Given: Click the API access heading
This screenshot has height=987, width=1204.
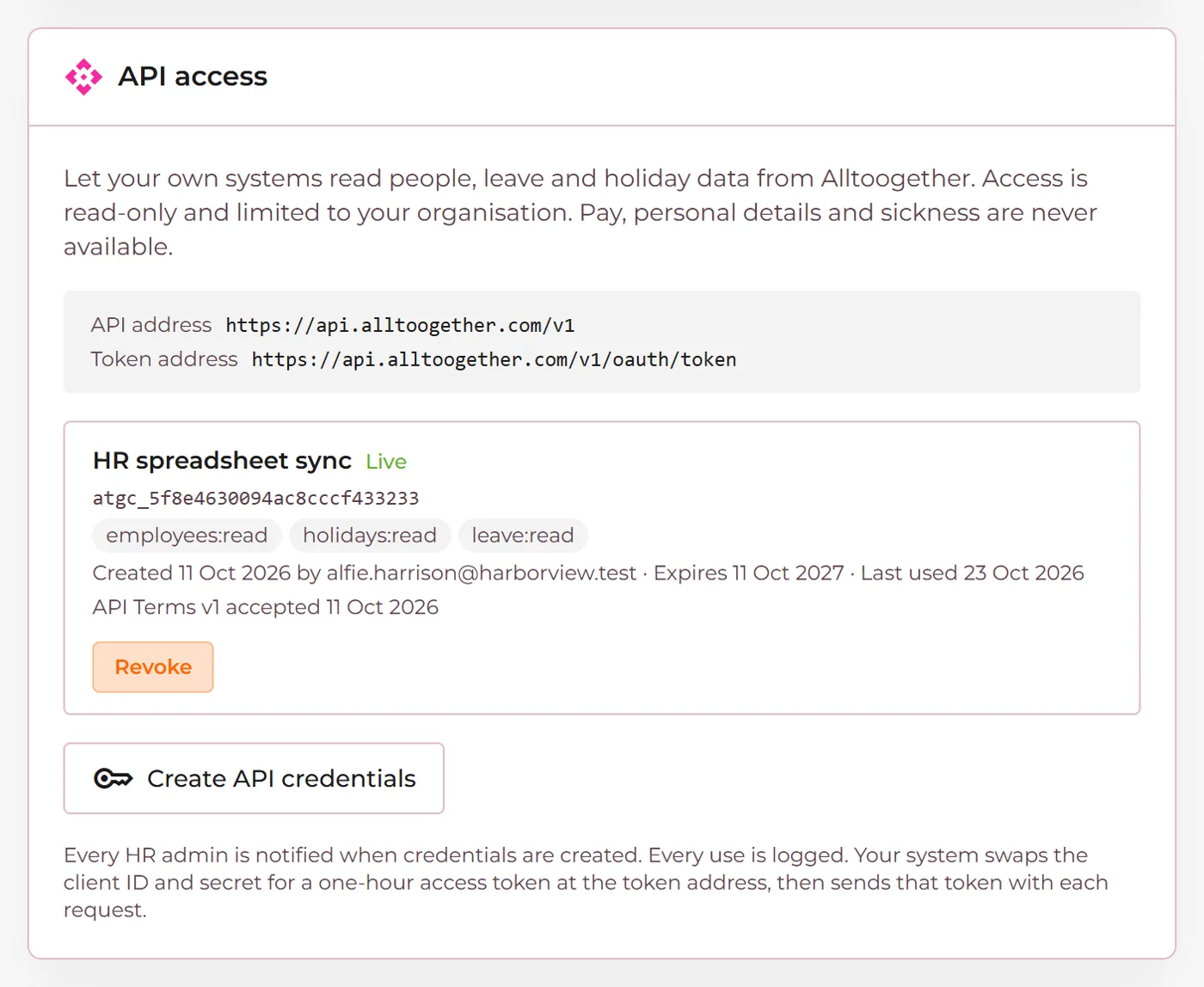Looking at the screenshot, I should pos(193,77).
